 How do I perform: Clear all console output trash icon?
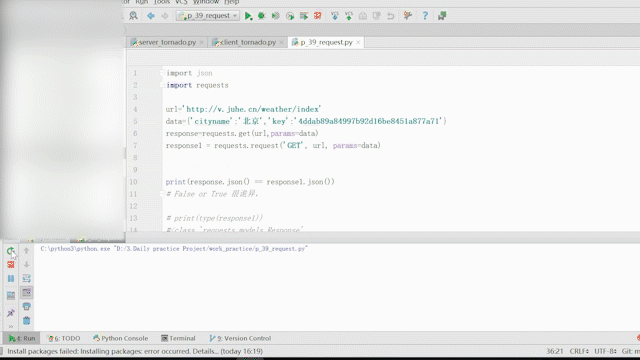[27, 320]
